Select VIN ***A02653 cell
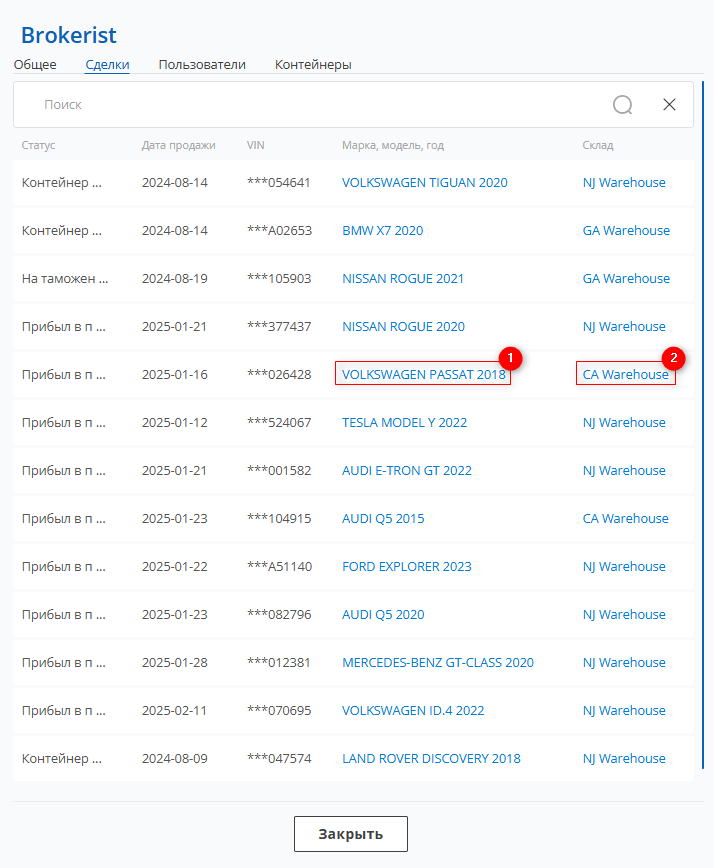The image size is (714, 868). (x=280, y=231)
